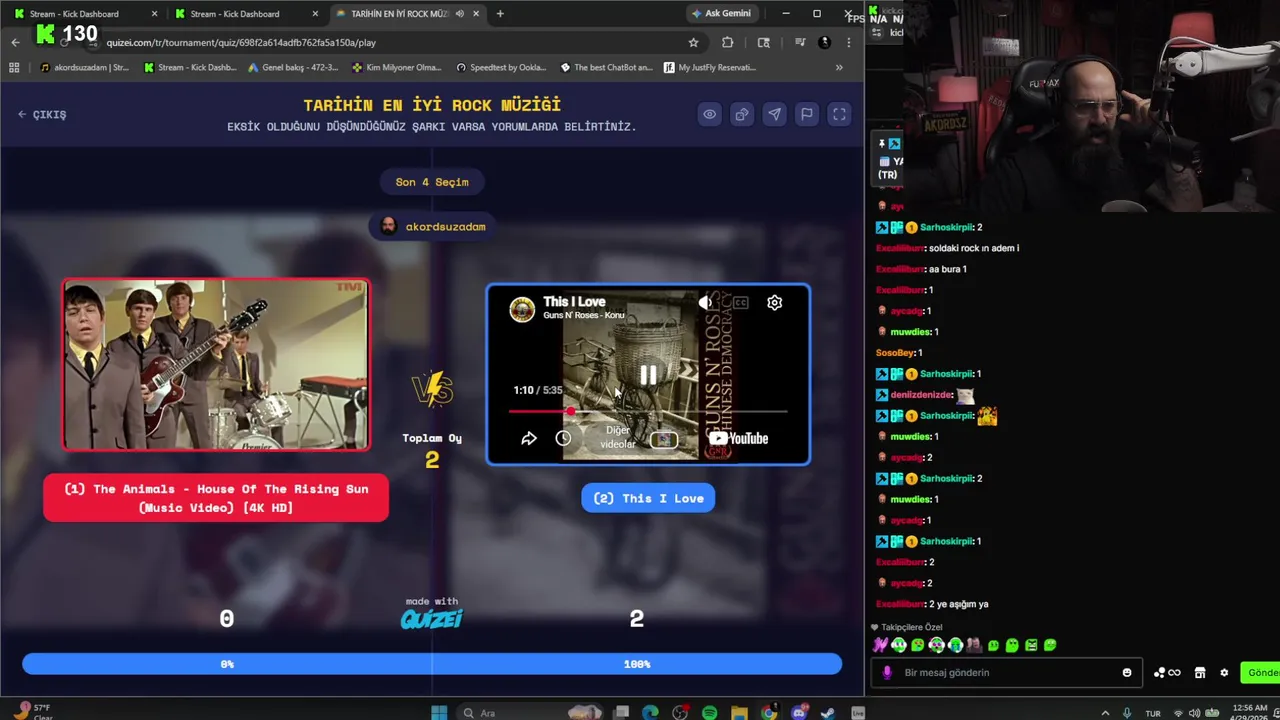Click the taskbar Ara search box

(528, 712)
